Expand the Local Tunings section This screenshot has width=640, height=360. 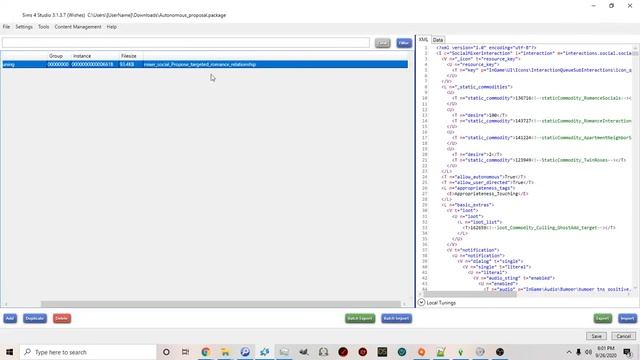421,303
